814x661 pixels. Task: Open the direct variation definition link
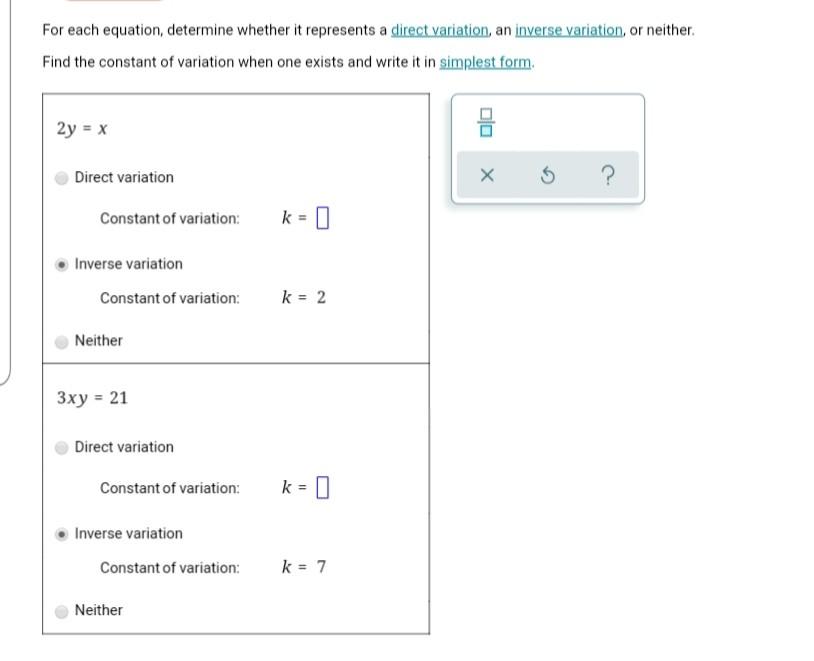click(x=439, y=30)
